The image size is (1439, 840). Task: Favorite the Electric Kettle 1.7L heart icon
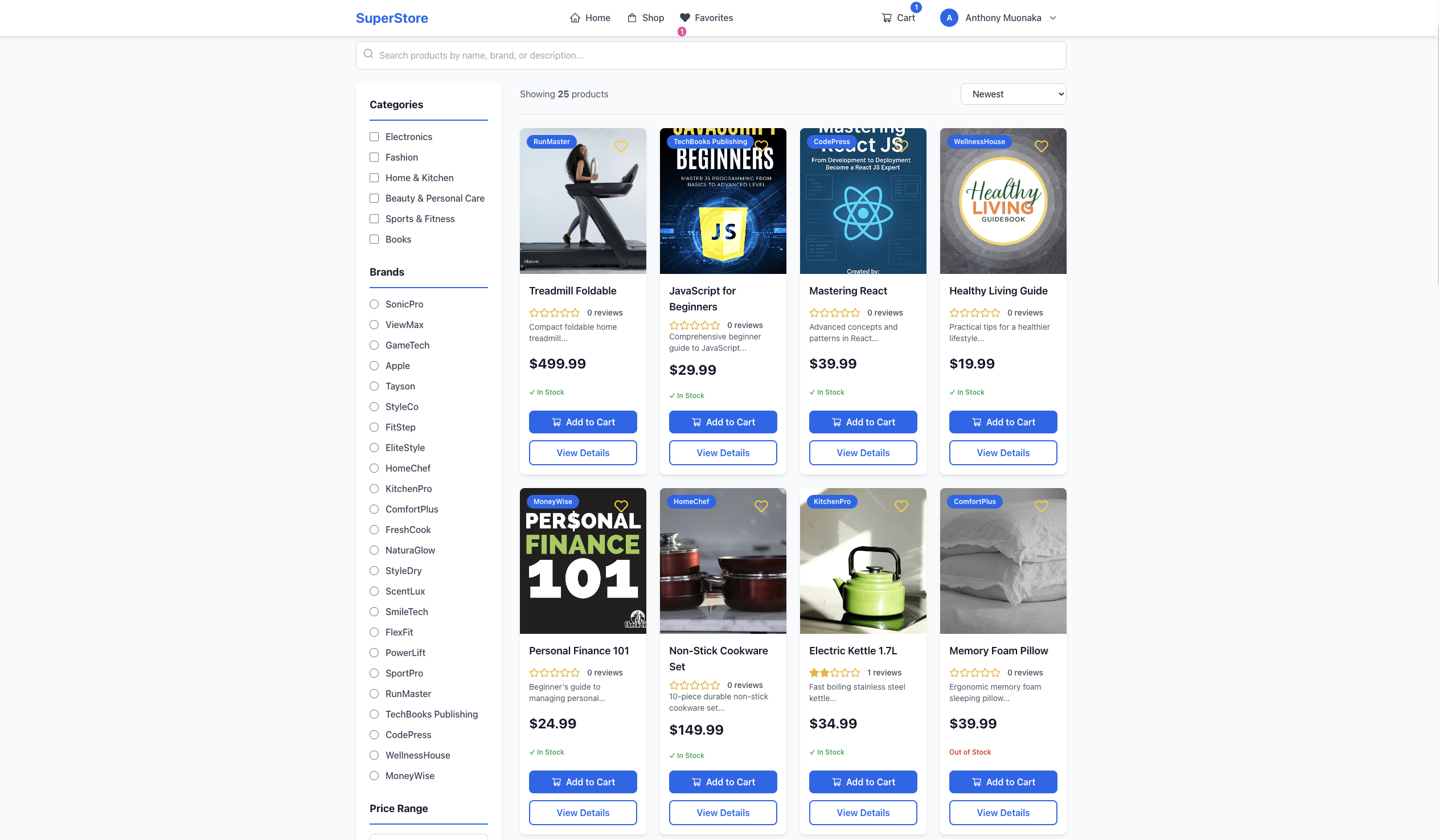point(901,506)
